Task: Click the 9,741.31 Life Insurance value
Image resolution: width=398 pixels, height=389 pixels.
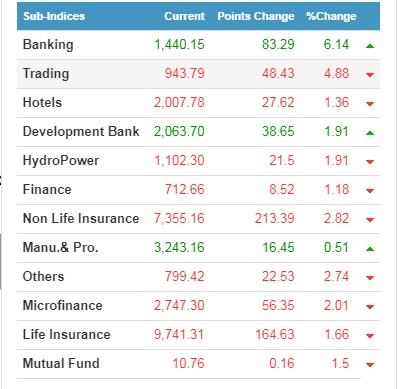Action: click(179, 335)
